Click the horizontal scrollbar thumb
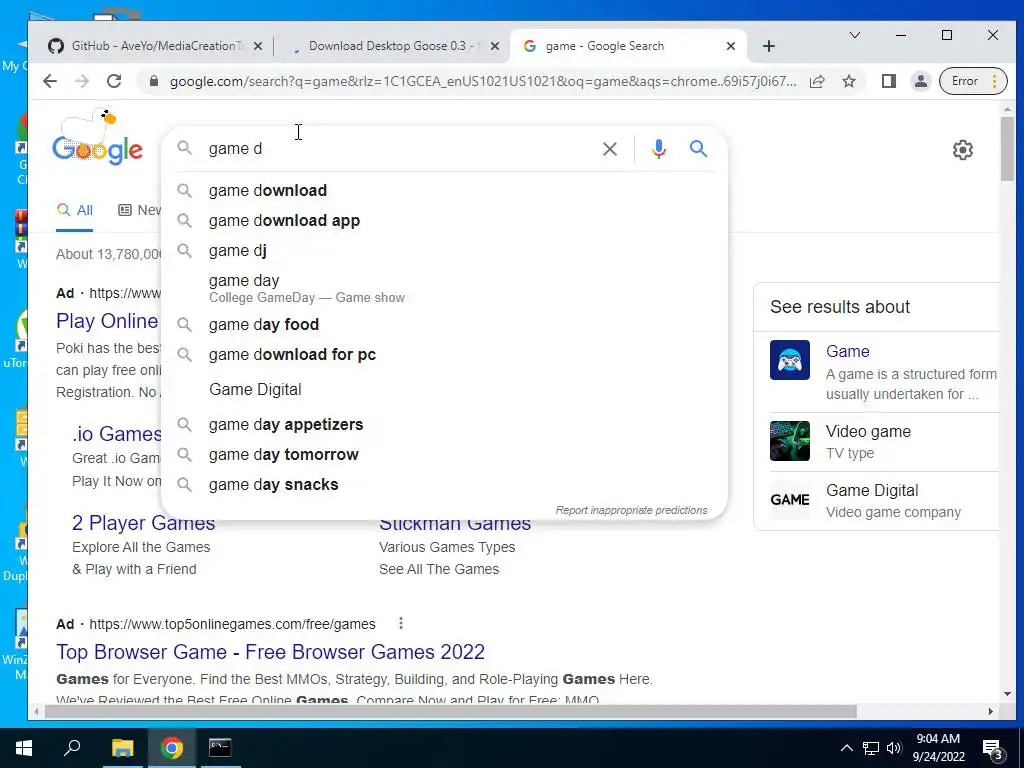 click(x=451, y=711)
